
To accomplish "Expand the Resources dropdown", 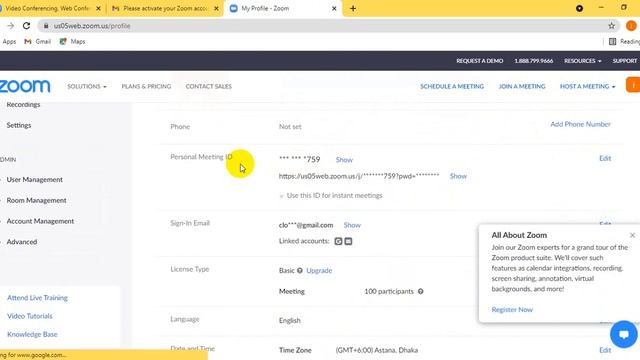I will [x=582, y=61].
